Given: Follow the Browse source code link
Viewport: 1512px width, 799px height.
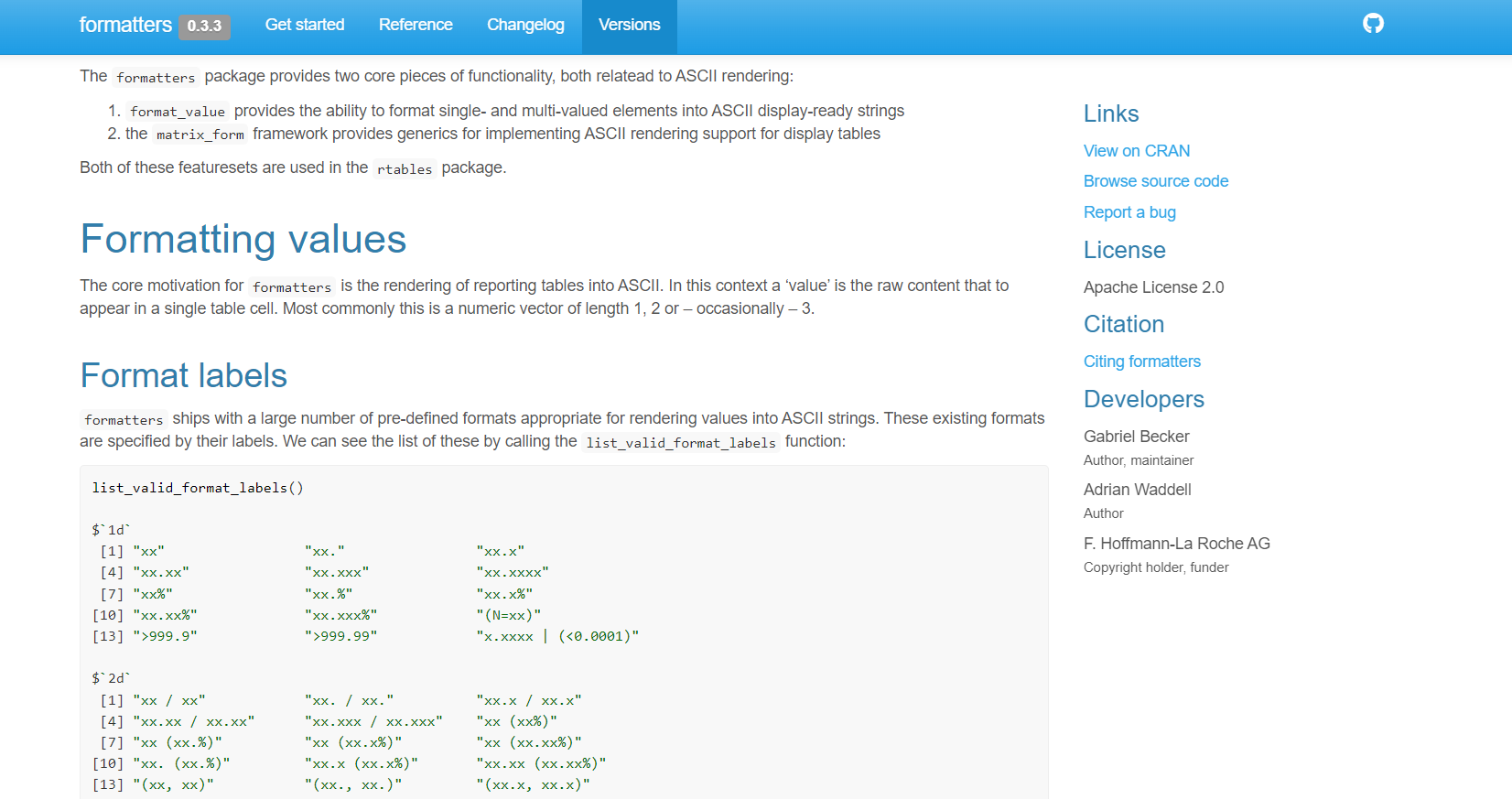Looking at the screenshot, I should 1156,181.
